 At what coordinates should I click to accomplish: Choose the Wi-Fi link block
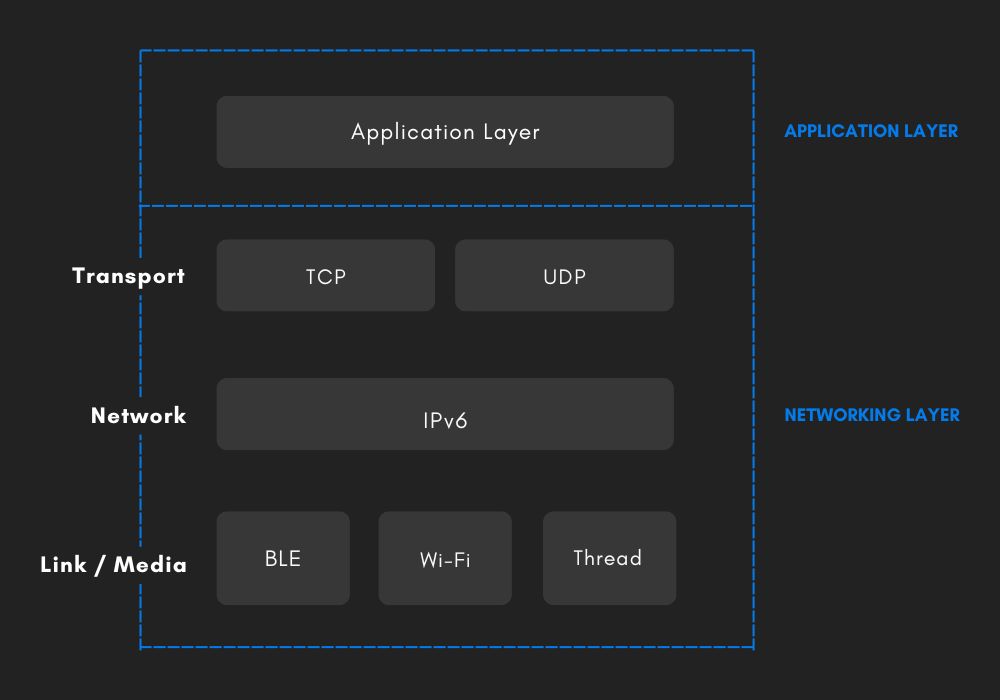pyautogui.click(x=445, y=558)
